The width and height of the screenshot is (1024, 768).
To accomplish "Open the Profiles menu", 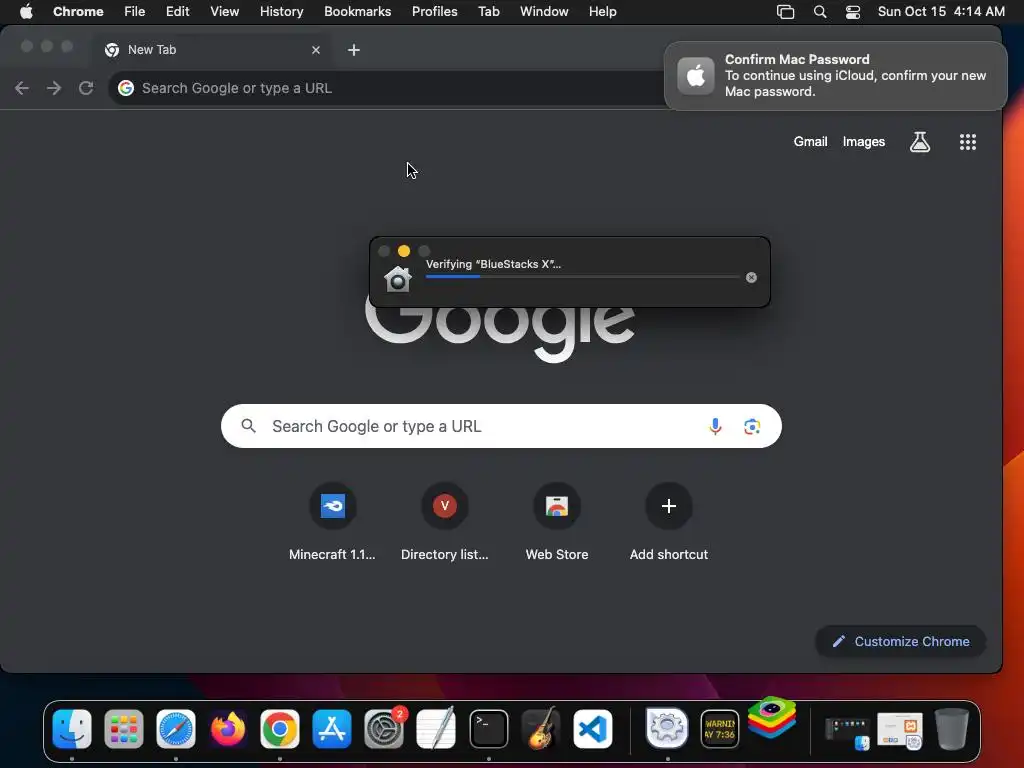I will pos(434,12).
